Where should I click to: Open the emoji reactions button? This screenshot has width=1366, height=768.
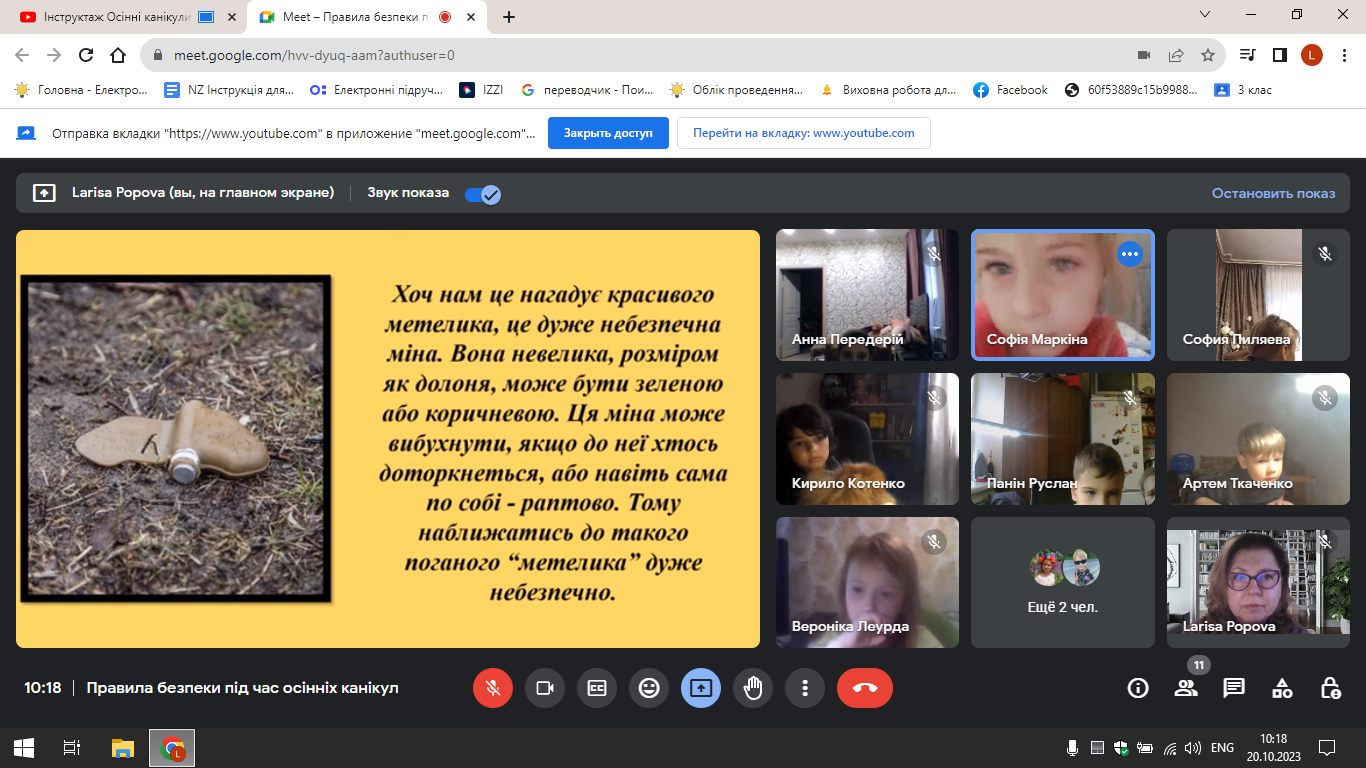pos(649,688)
